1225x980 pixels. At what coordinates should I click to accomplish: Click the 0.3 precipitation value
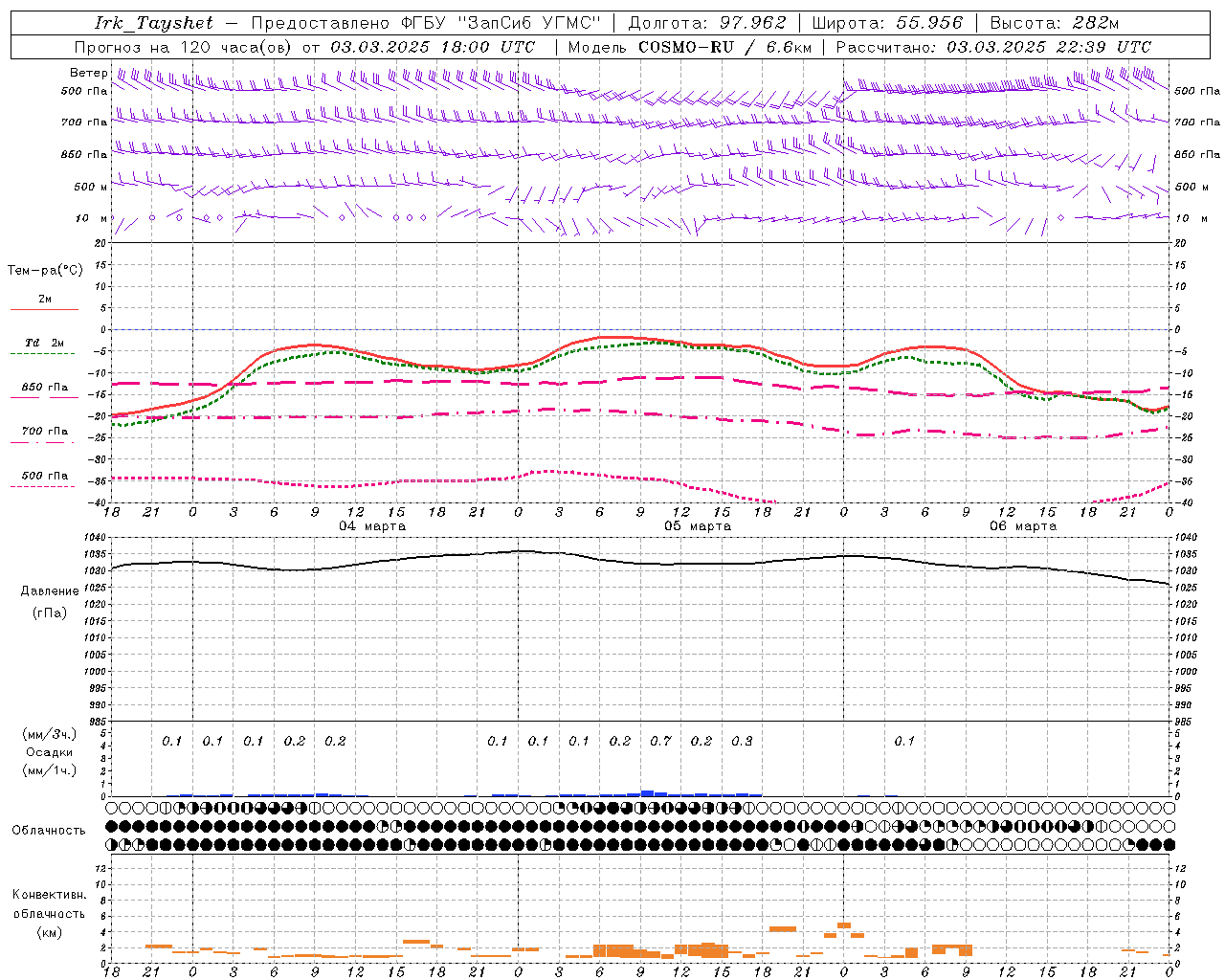(x=742, y=741)
